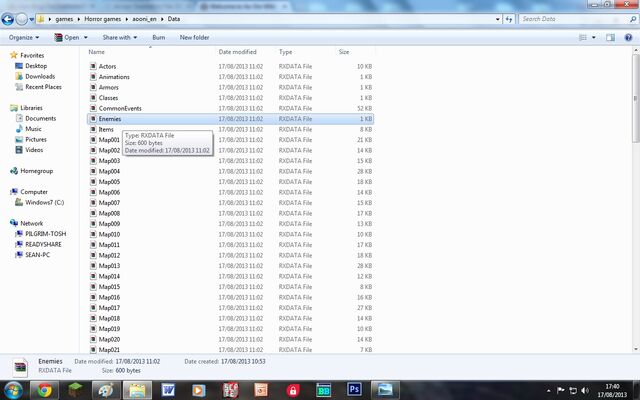Viewport: 640px width, 400px height.
Task: Launch Minecraft from taskbar
Action: (76, 391)
